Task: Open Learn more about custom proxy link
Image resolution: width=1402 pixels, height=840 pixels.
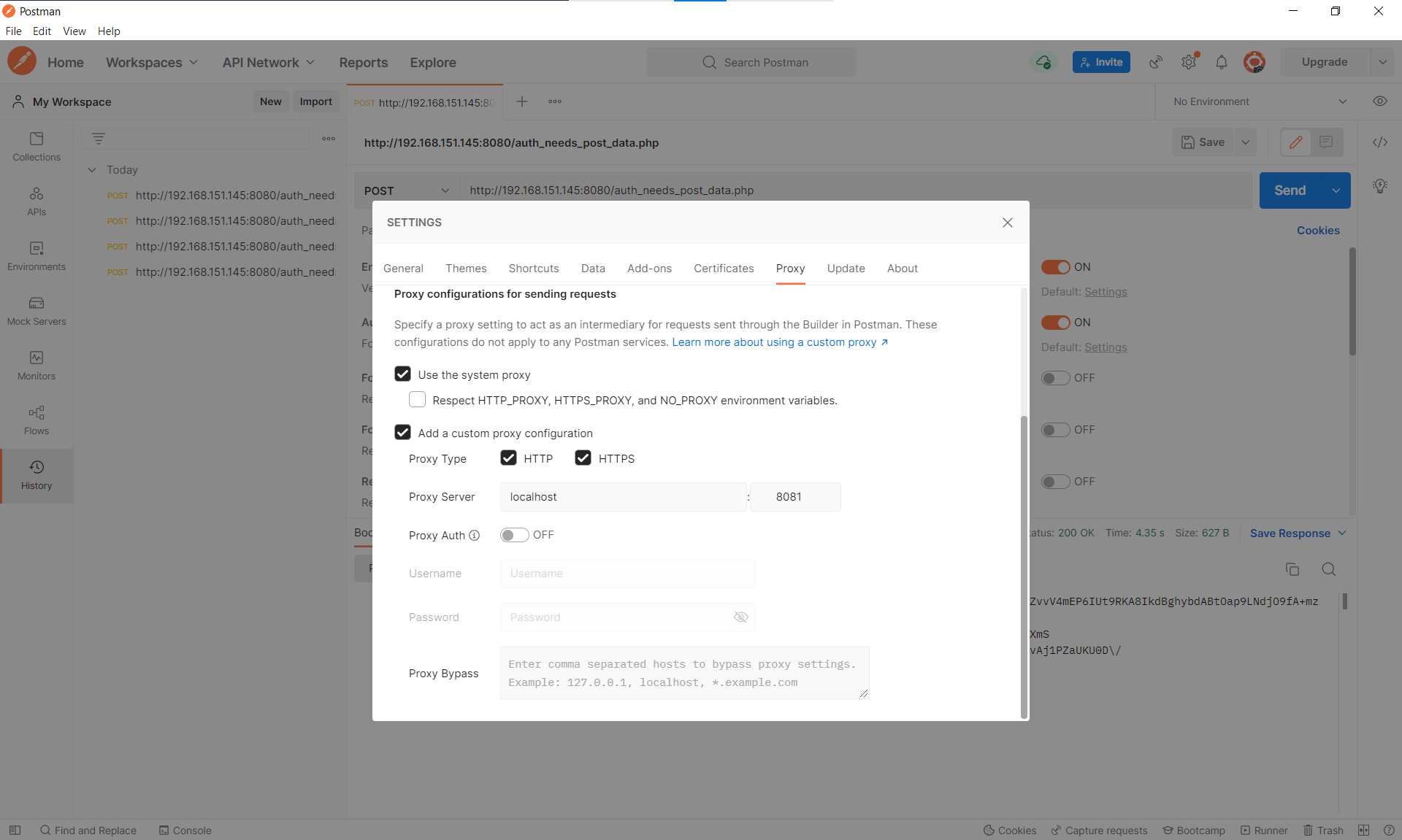Action: click(779, 342)
